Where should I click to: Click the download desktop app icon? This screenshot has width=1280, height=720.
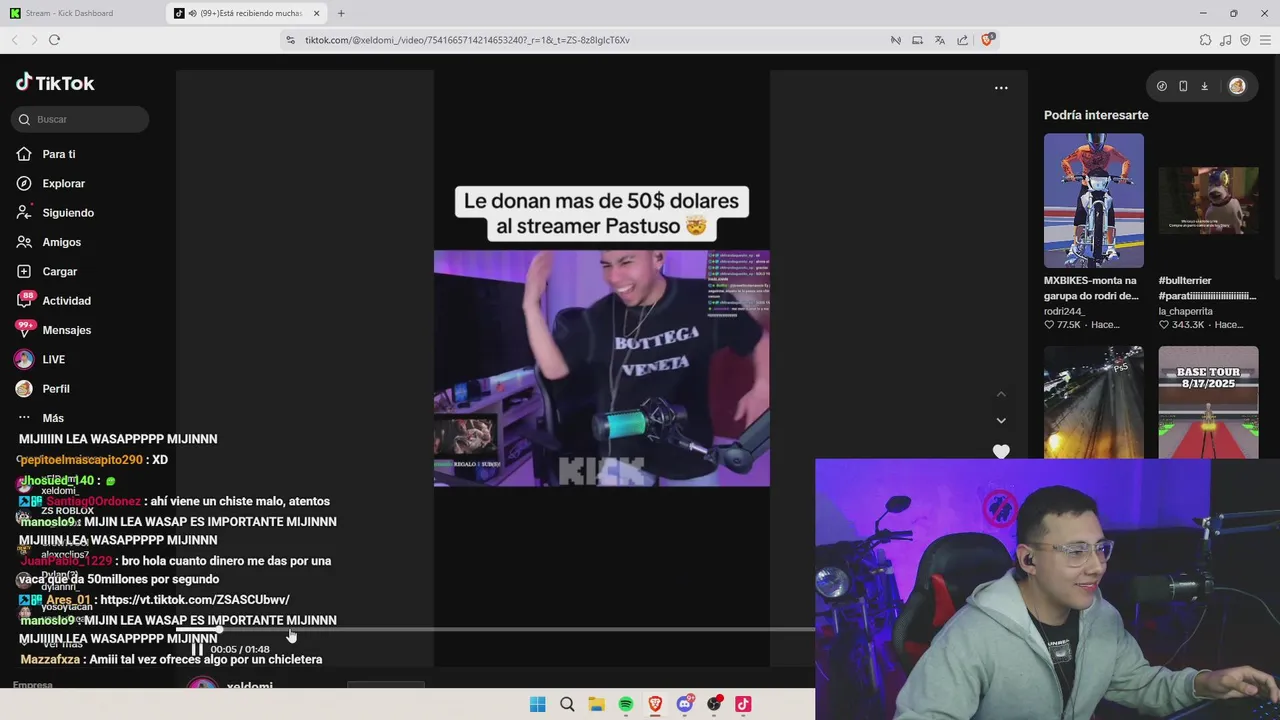click(x=1204, y=86)
